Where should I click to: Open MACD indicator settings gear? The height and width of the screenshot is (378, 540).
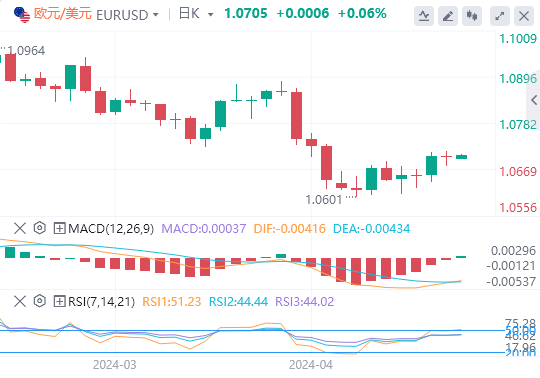click(40, 228)
